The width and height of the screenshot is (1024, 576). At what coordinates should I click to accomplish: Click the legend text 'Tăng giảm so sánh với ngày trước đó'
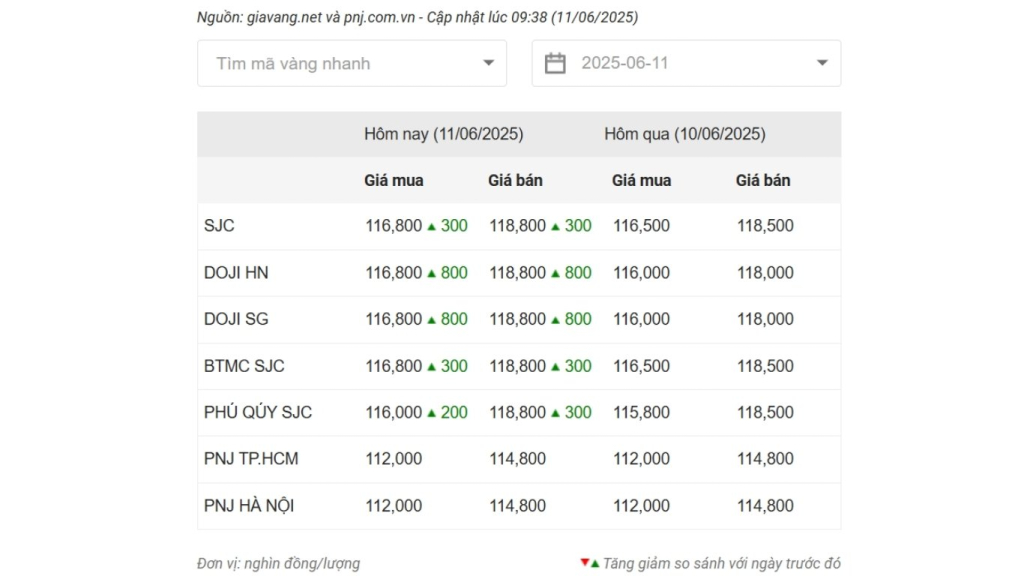(722, 564)
